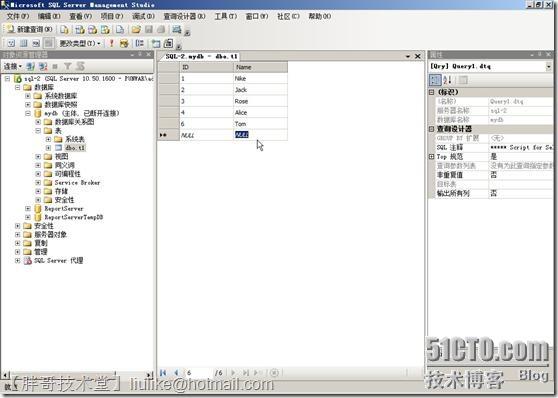Click the highlighted NULL Name cell
This screenshot has height=398, width=558.
260,135
